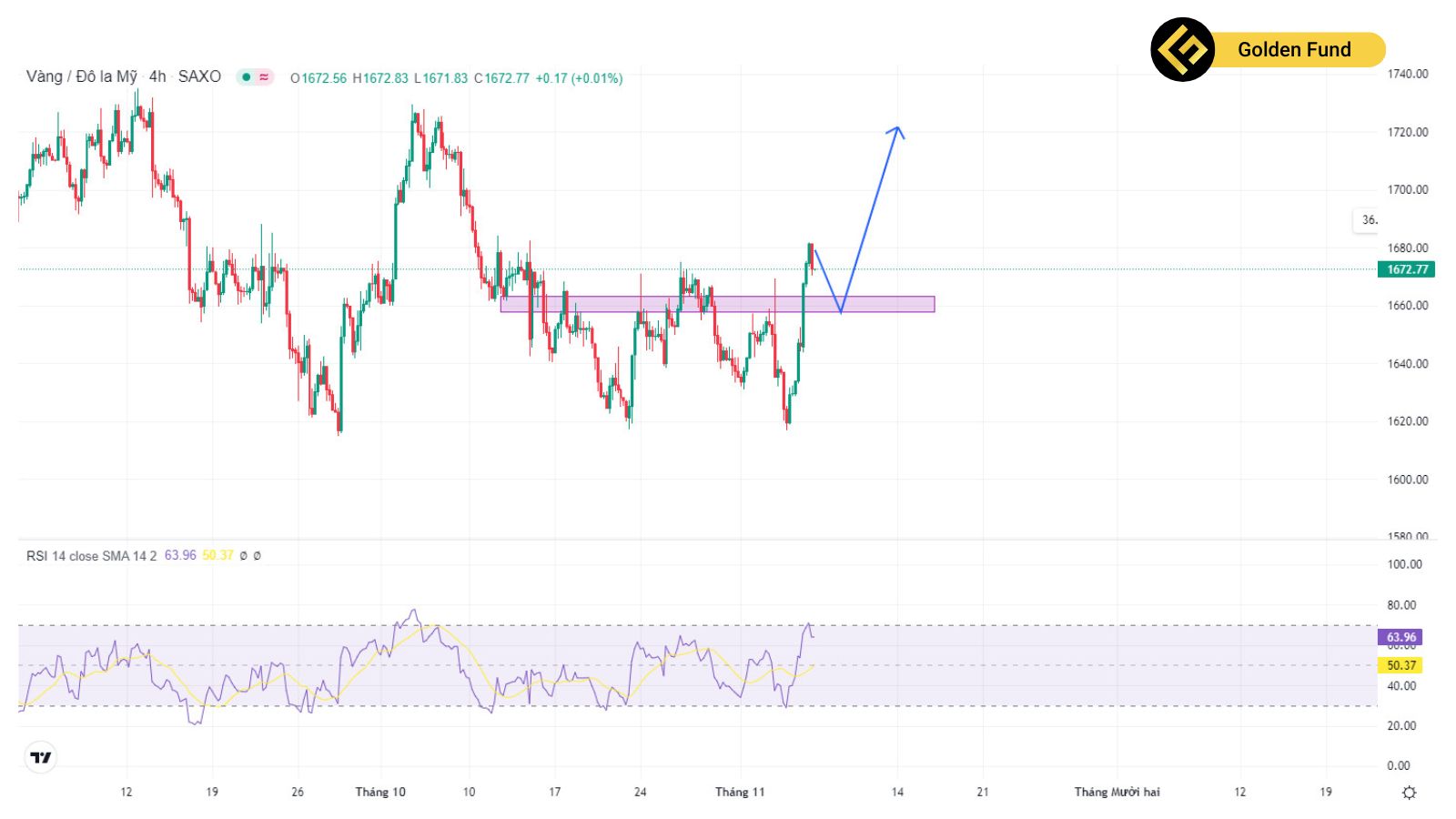The width and height of the screenshot is (1456, 819).
Task: Select the RSI 14 close SMA 14 2 legend
Action: 91,556
